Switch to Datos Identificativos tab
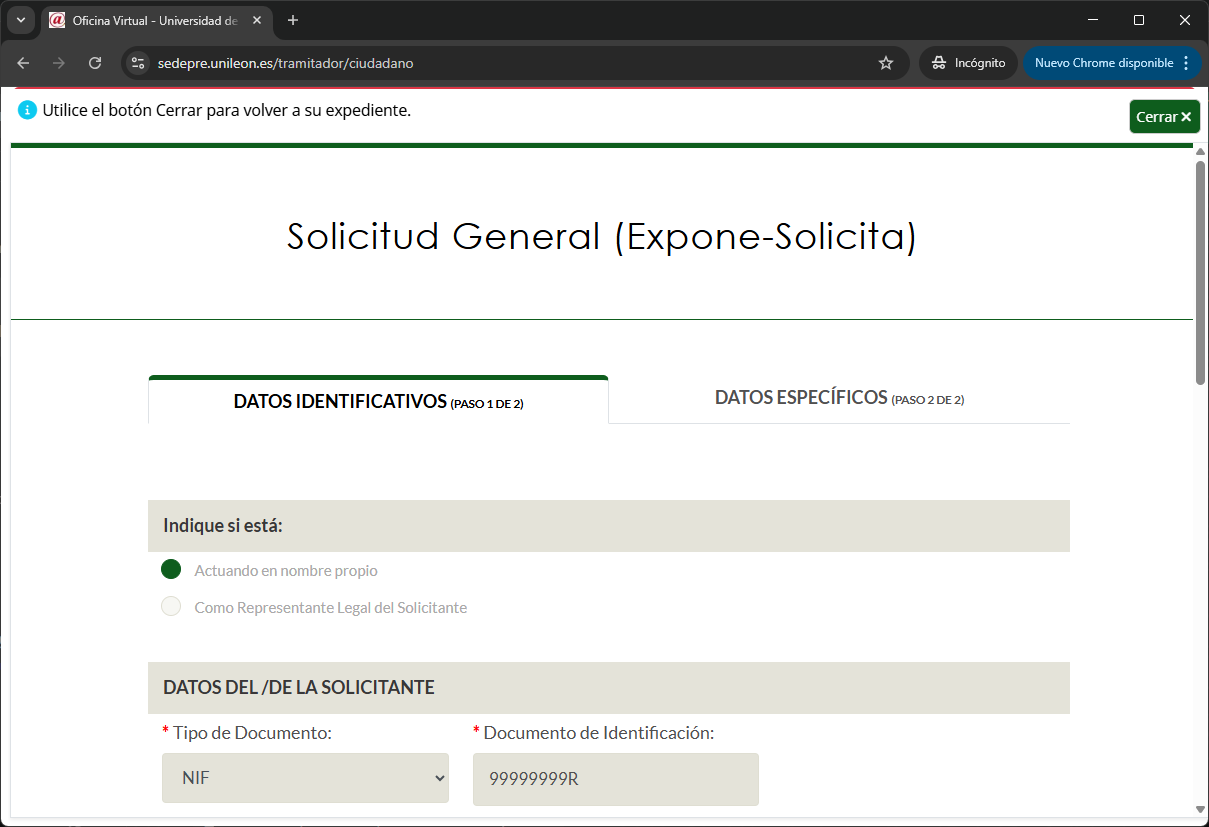This screenshot has width=1209, height=827. 378,401
